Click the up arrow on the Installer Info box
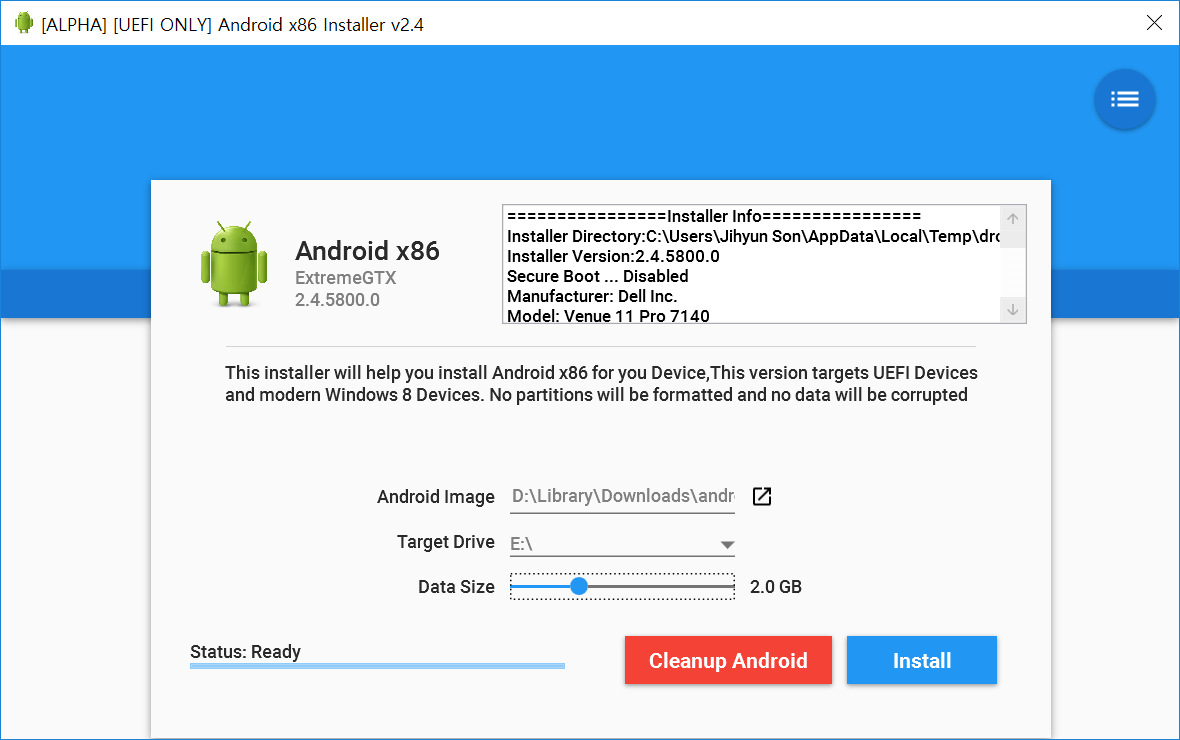The height and width of the screenshot is (740, 1180). [1011, 216]
